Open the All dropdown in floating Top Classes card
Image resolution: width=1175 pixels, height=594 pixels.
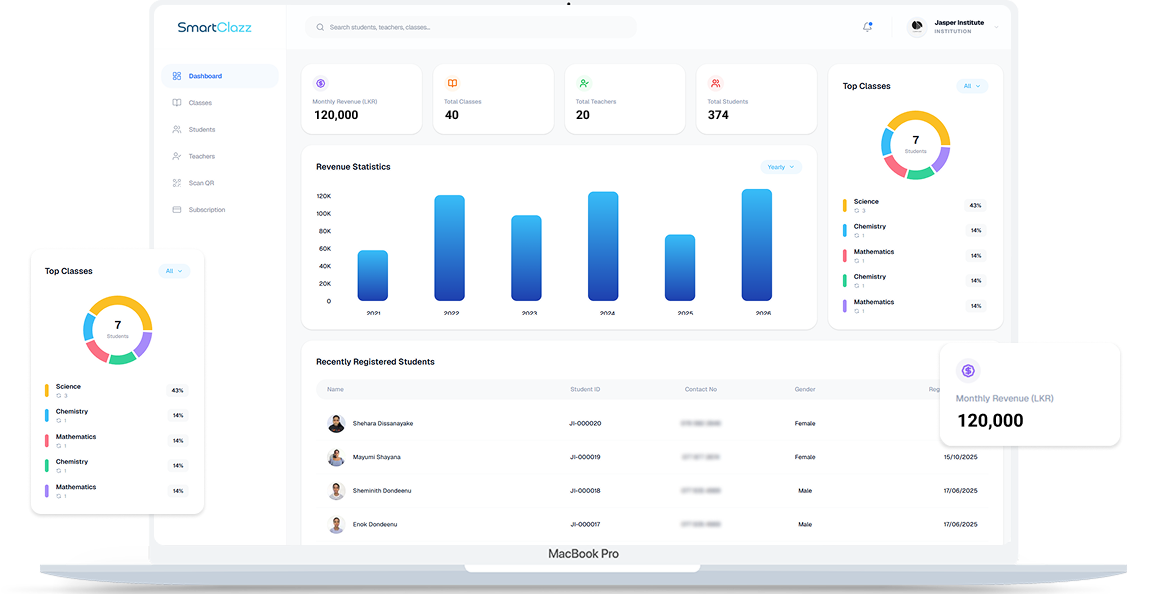click(174, 271)
